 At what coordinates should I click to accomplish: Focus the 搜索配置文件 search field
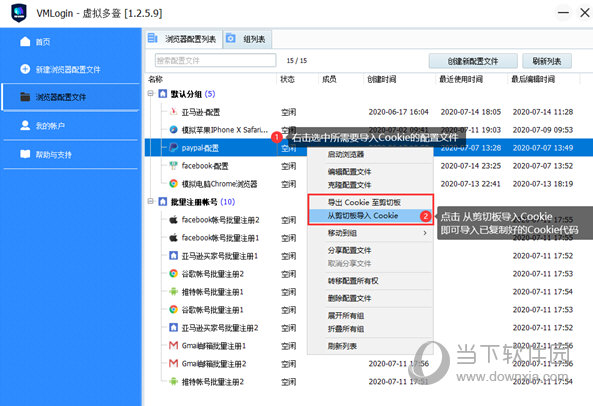click(x=216, y=60)
